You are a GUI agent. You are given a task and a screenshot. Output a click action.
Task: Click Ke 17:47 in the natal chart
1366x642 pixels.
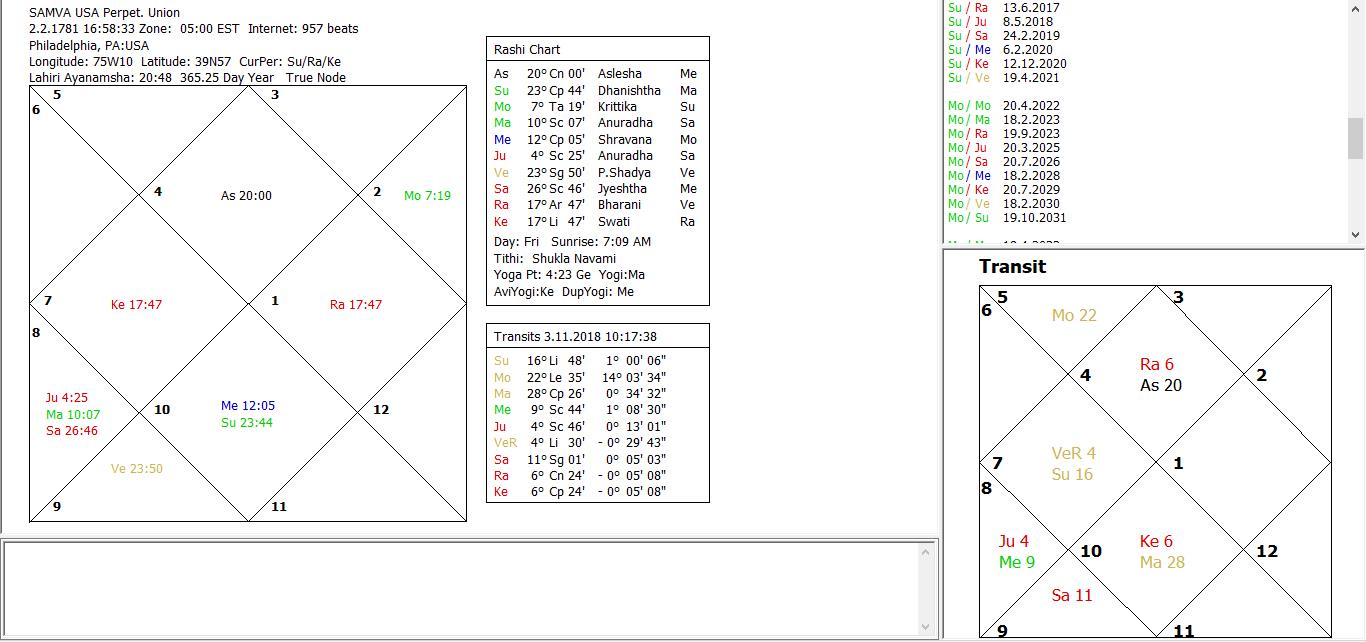coord(136,305)
